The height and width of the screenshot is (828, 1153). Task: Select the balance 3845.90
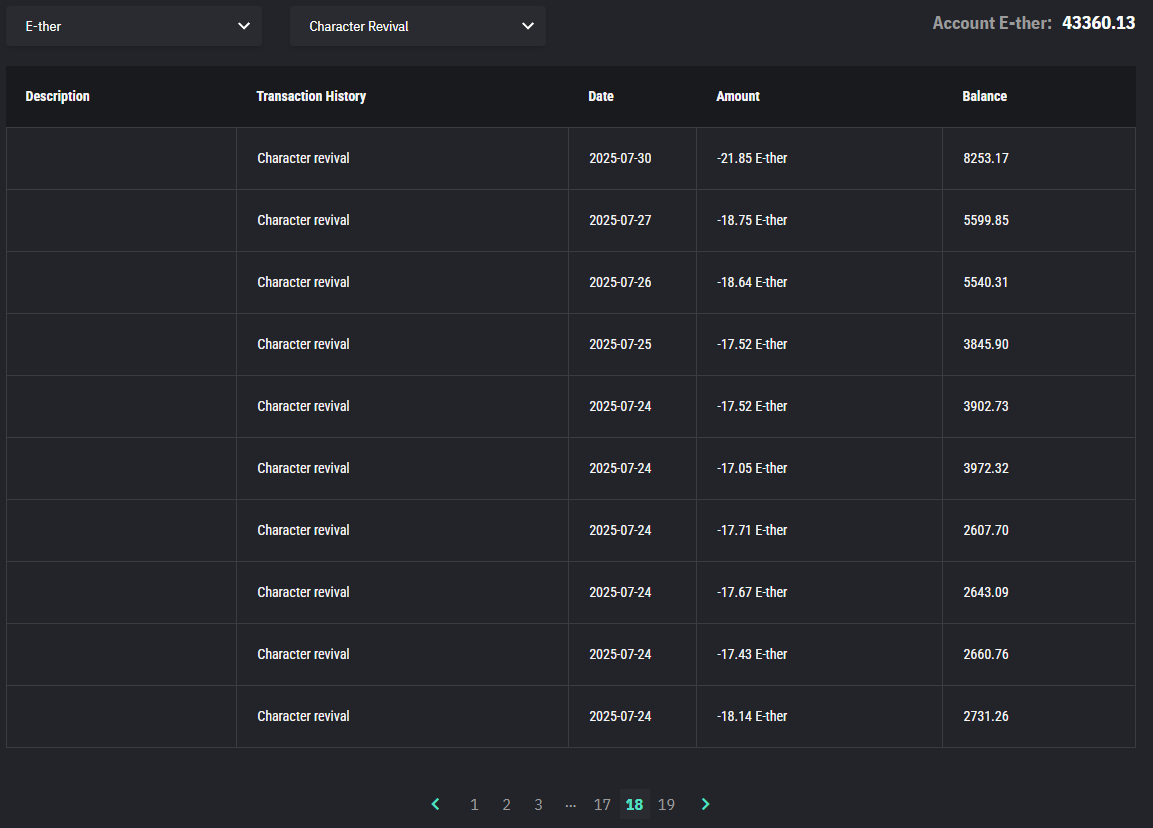(986, 344)
